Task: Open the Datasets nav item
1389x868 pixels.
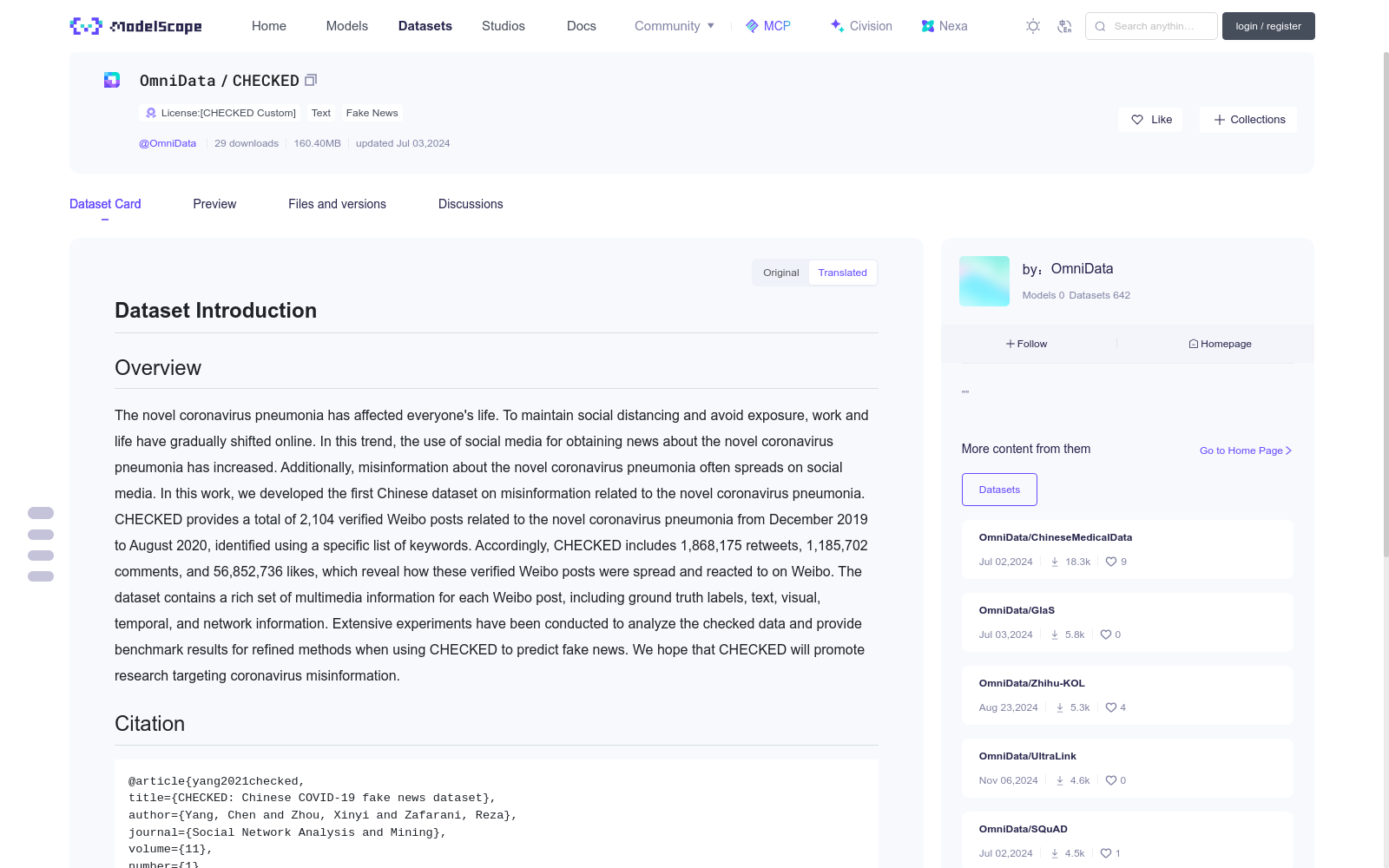Action: tap(425, 26)
